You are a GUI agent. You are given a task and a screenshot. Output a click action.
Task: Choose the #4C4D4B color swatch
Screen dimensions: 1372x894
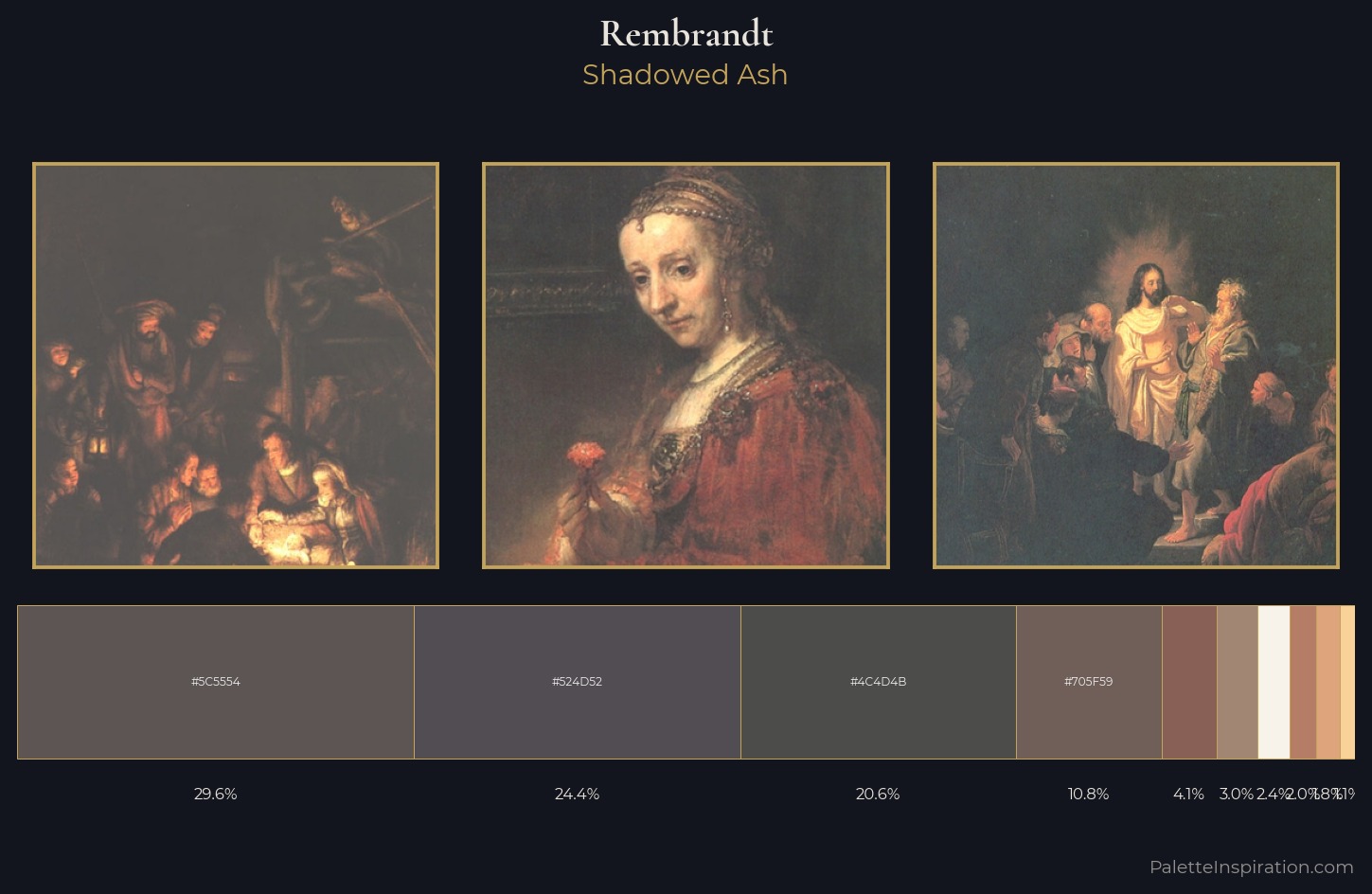pos(879,682)
